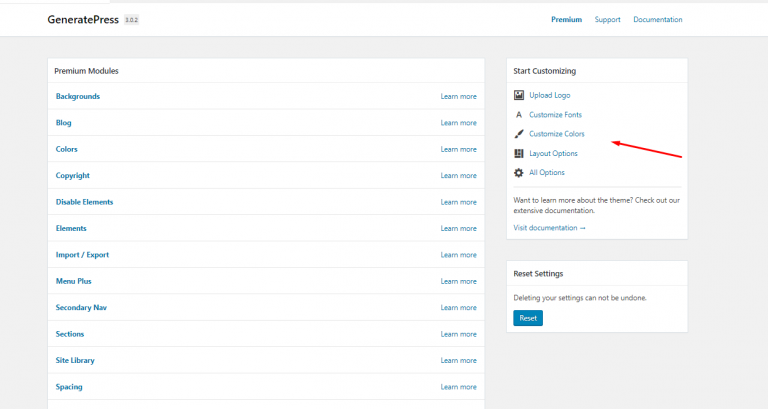Click the Upload Logo link
The width and height of the screenshot is (768, 409).
(x=550, y=96)
